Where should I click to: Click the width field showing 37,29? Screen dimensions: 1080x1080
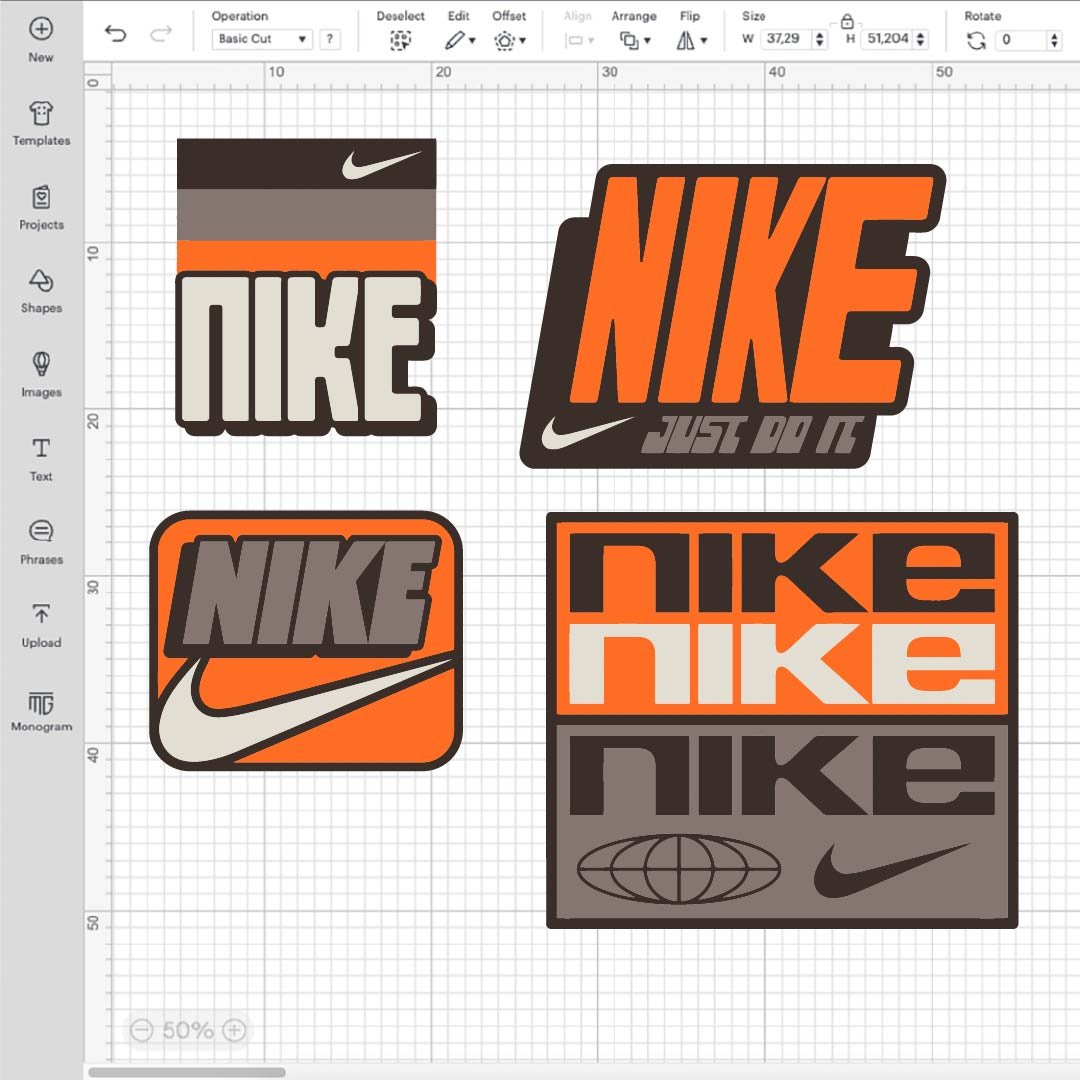[x=786, y=39]
